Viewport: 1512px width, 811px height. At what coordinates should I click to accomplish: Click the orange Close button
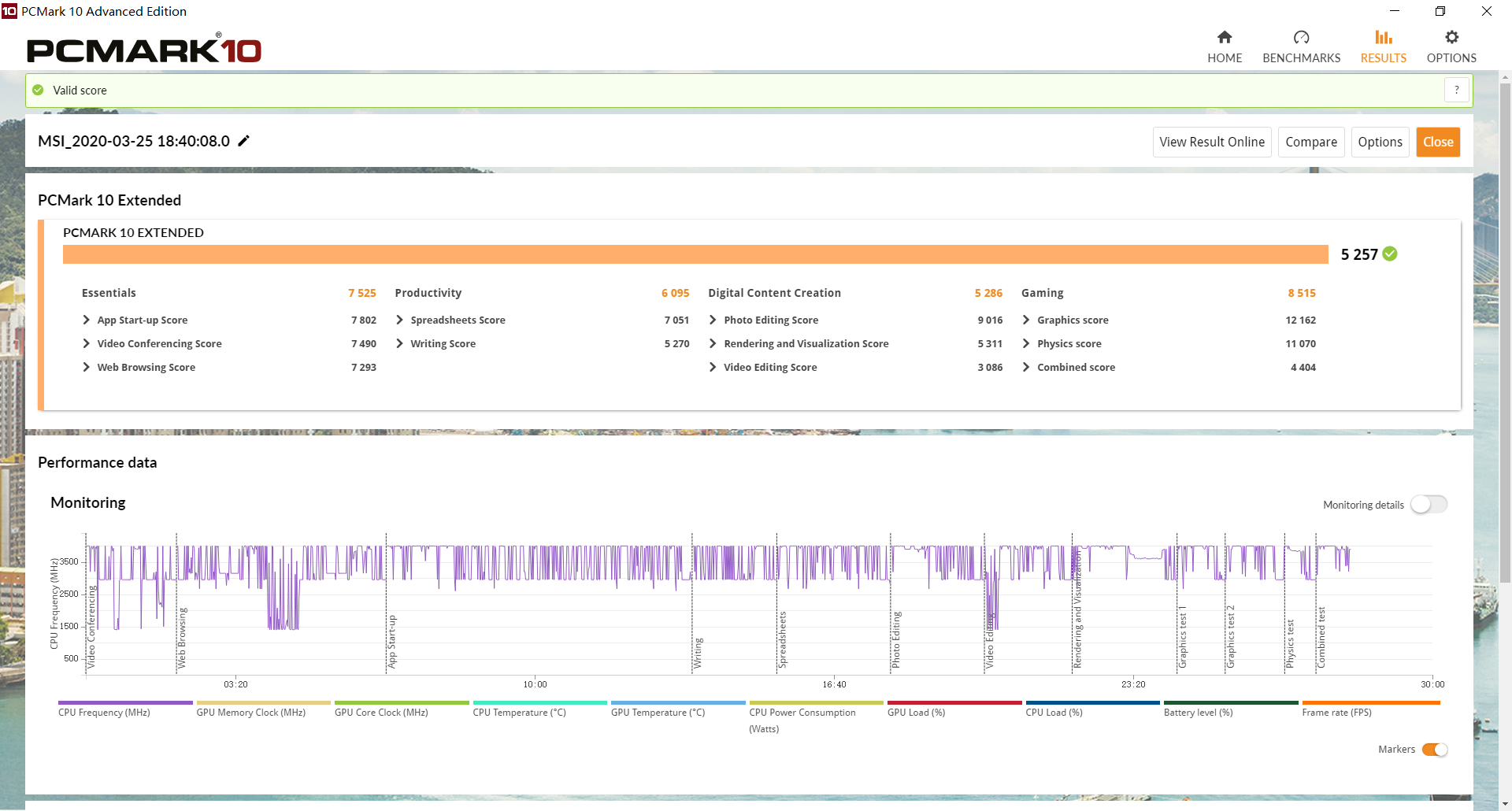pyautogui.click(x=1437, y=142)
